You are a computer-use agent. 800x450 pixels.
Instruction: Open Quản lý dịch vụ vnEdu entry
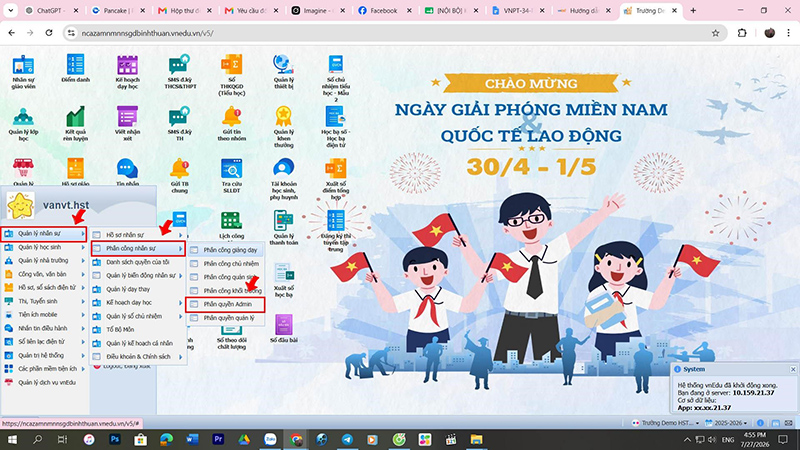click(x=44, y=382)
